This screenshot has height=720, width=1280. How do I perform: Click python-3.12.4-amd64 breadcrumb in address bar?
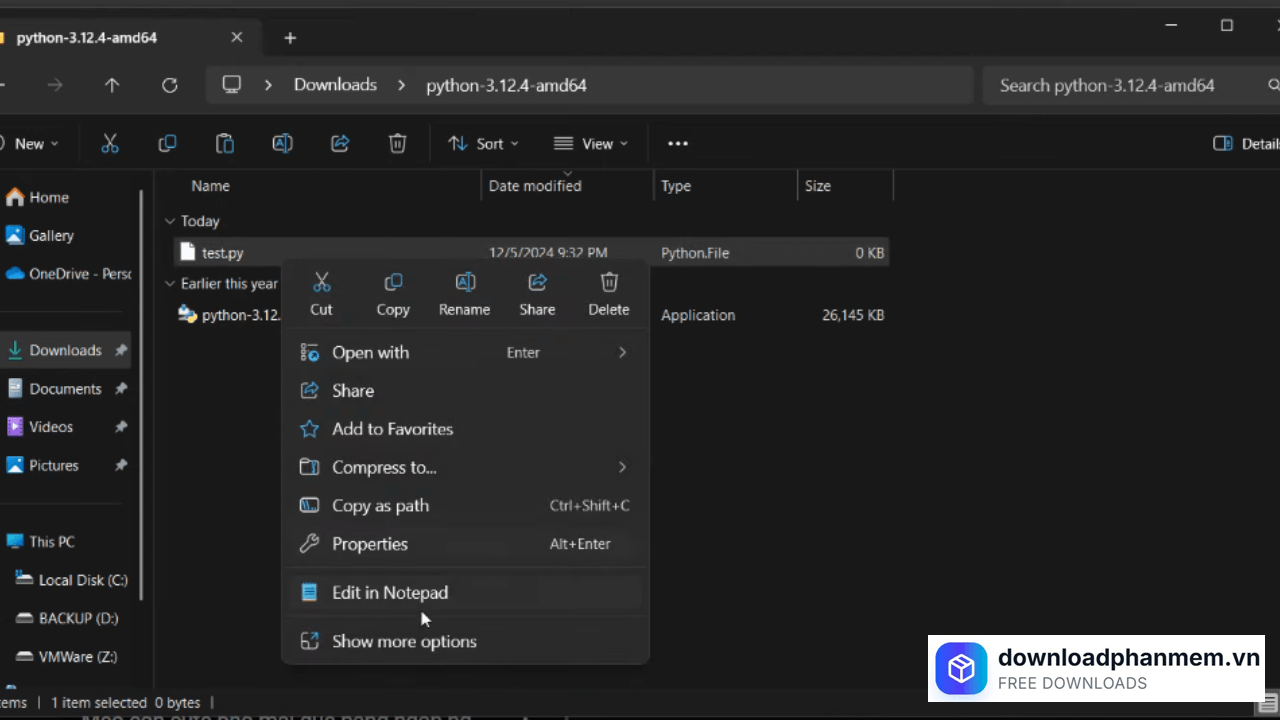click(x=506, y=85)
